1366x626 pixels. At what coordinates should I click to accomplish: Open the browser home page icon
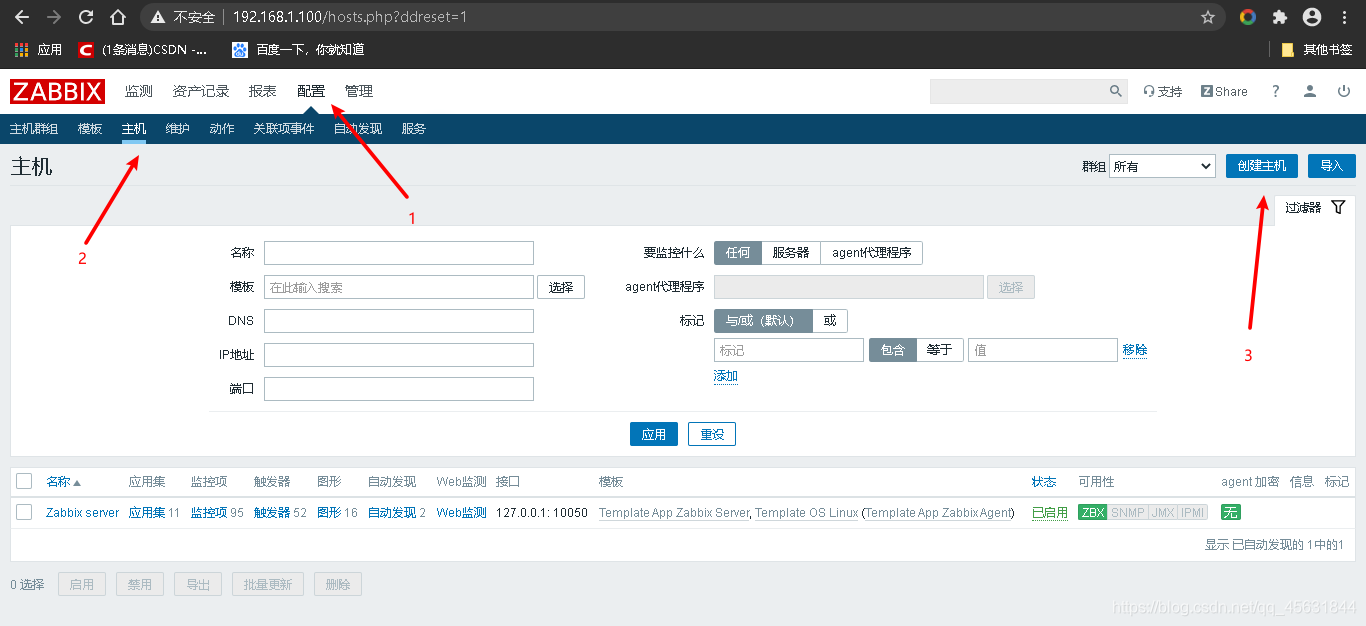pos(118,17)
